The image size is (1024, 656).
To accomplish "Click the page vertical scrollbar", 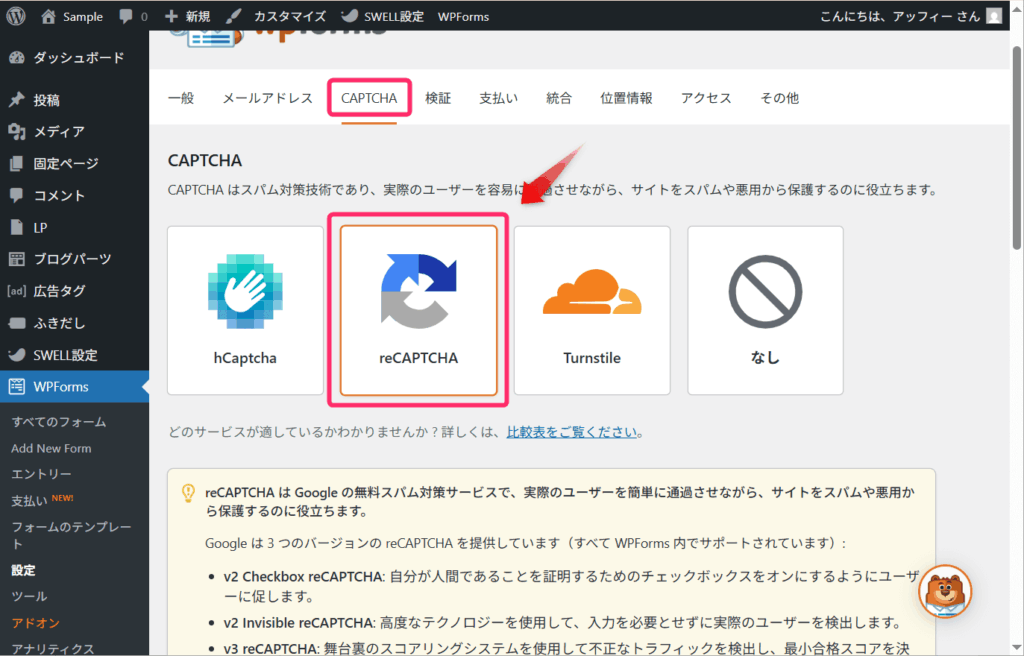I will coord(1016,148).
